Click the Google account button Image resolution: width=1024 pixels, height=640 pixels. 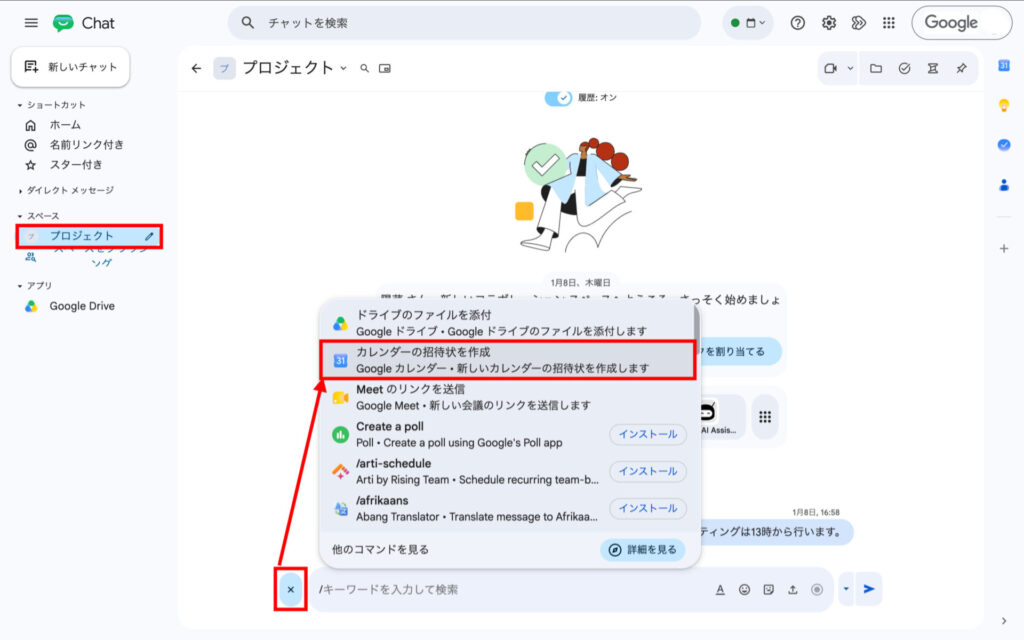961,23
